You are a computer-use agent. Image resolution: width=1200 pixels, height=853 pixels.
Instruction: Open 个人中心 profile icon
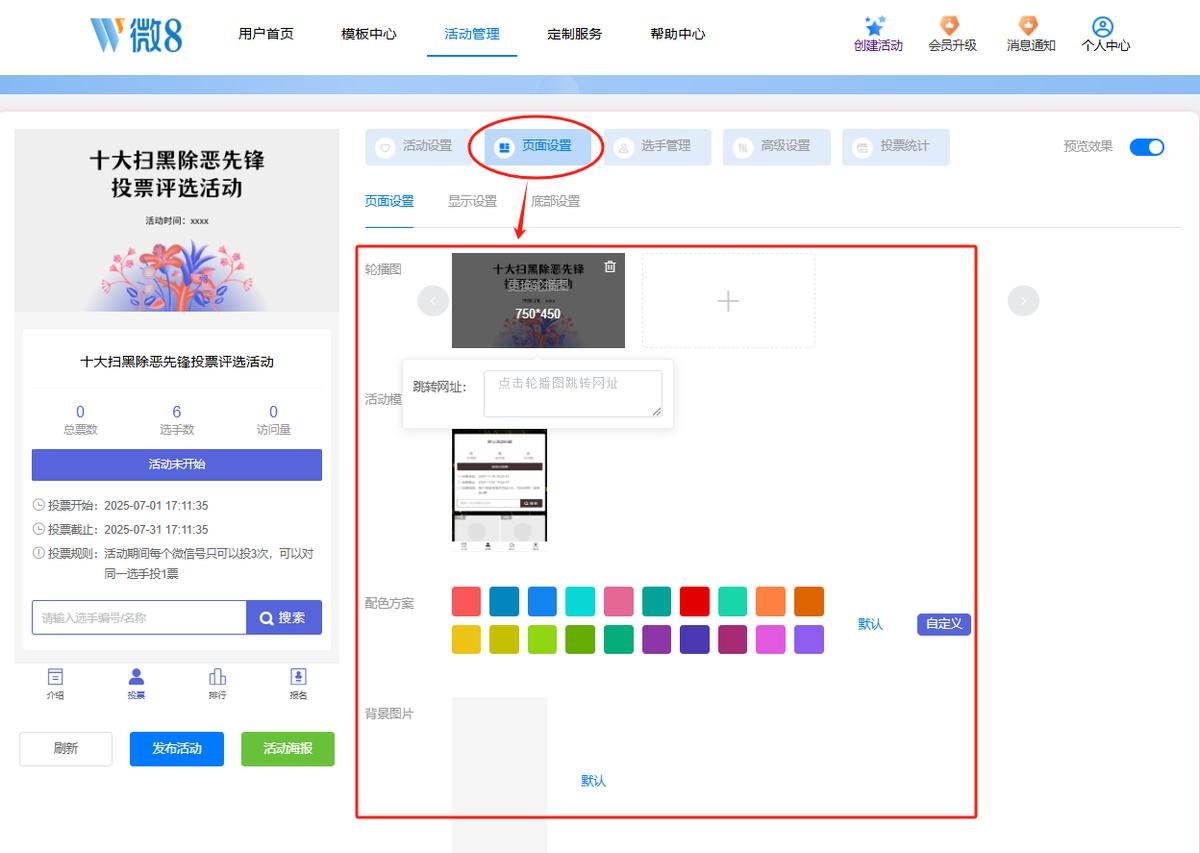tap(1103, 27)
